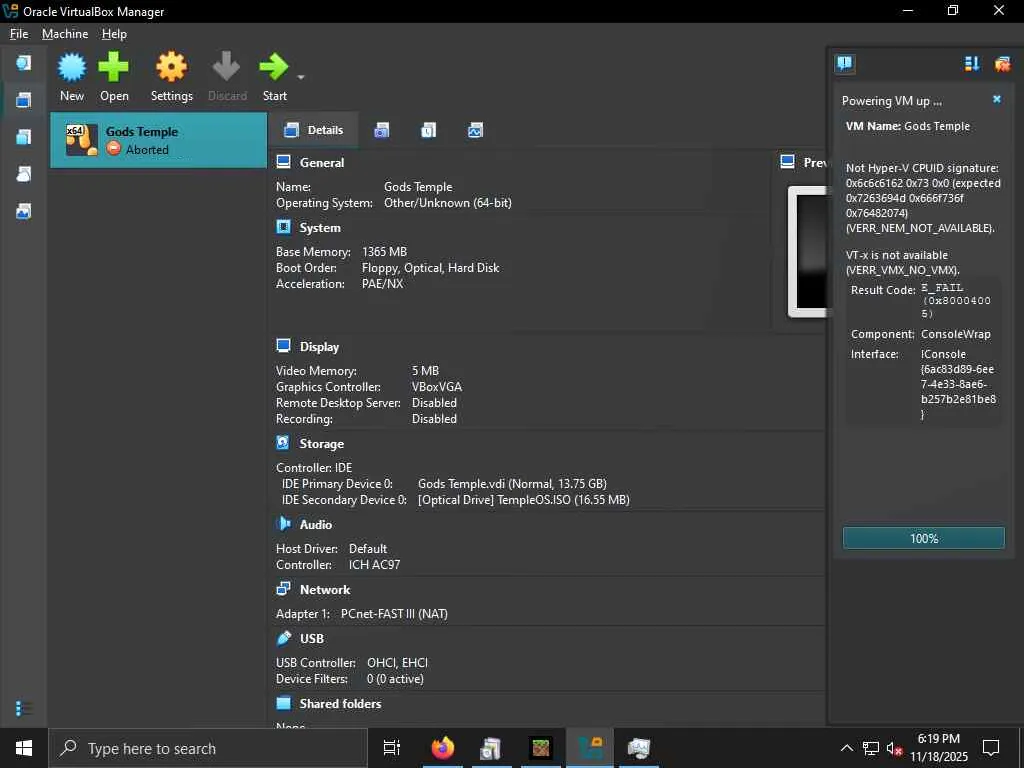Toggle the sidebar text list icon at bottom-left
The height and width of the screenshot is (768, 1024).
coord(24,708)
